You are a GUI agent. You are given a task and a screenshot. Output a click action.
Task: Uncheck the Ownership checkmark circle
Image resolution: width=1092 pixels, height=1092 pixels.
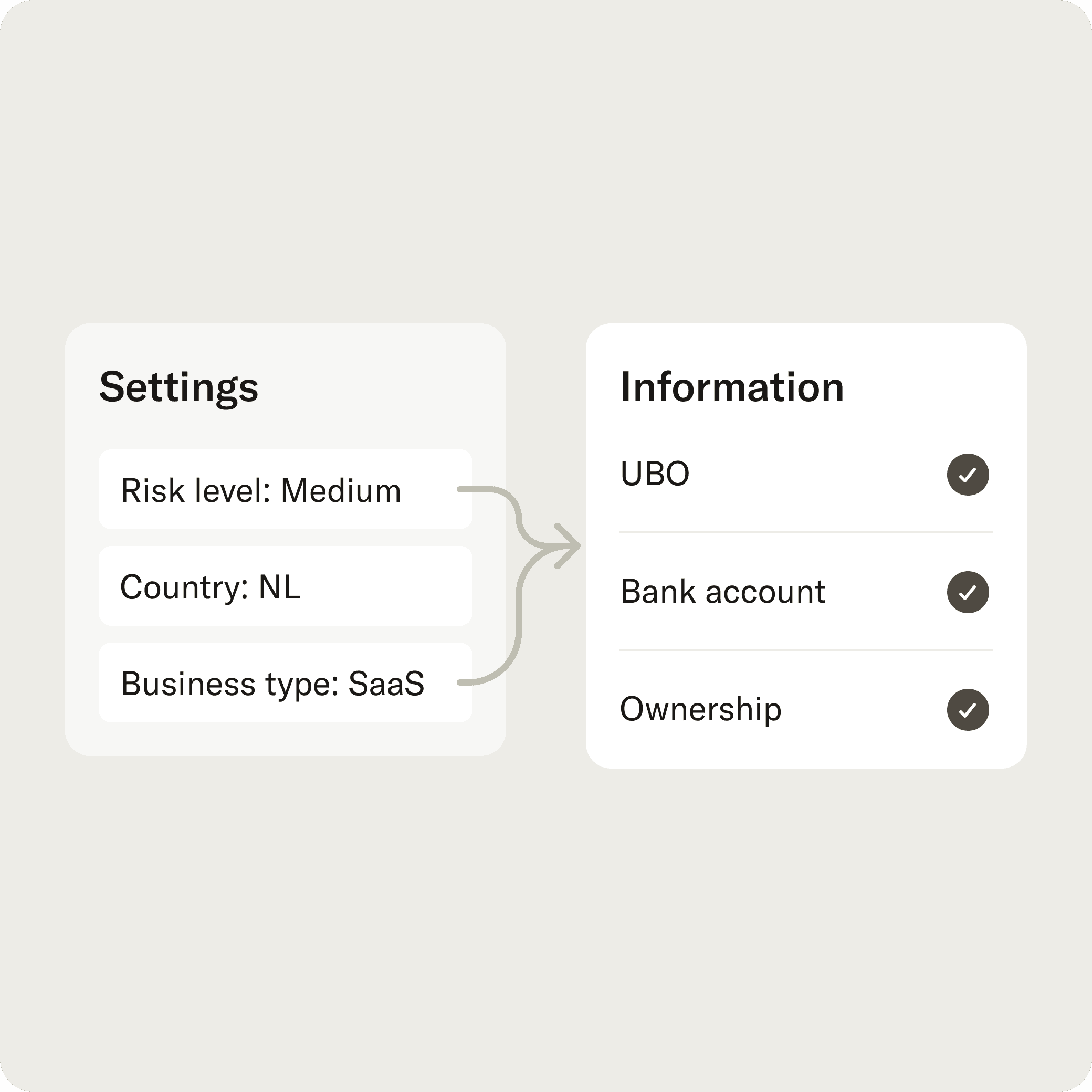click(968, 710)
